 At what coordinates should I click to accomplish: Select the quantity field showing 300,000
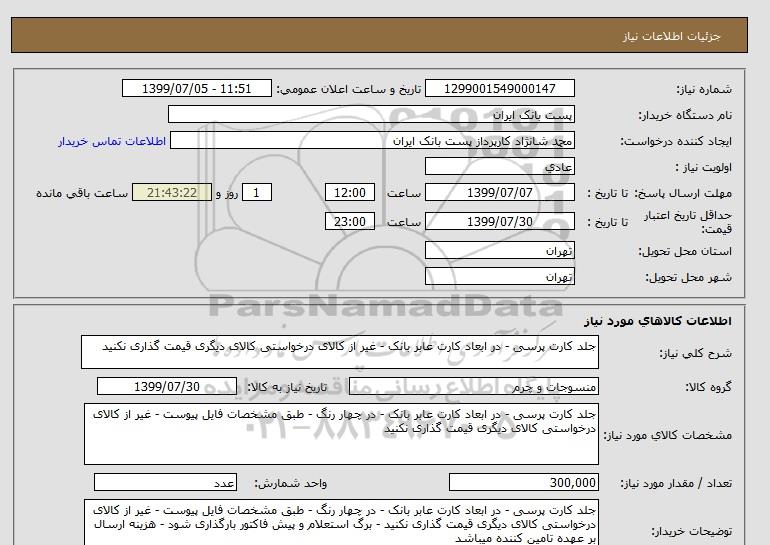pos(525,482)
